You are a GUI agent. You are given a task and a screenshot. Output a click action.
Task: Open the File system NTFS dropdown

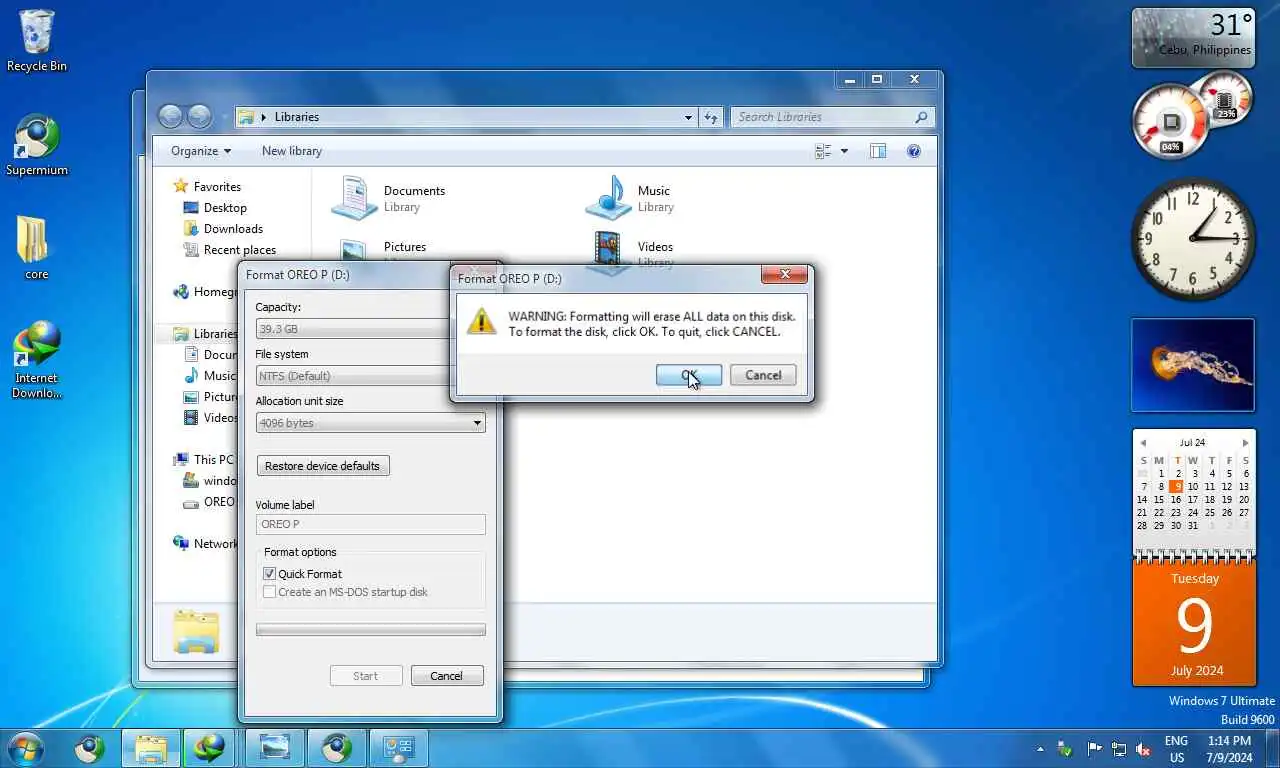[x=353, y=376]
